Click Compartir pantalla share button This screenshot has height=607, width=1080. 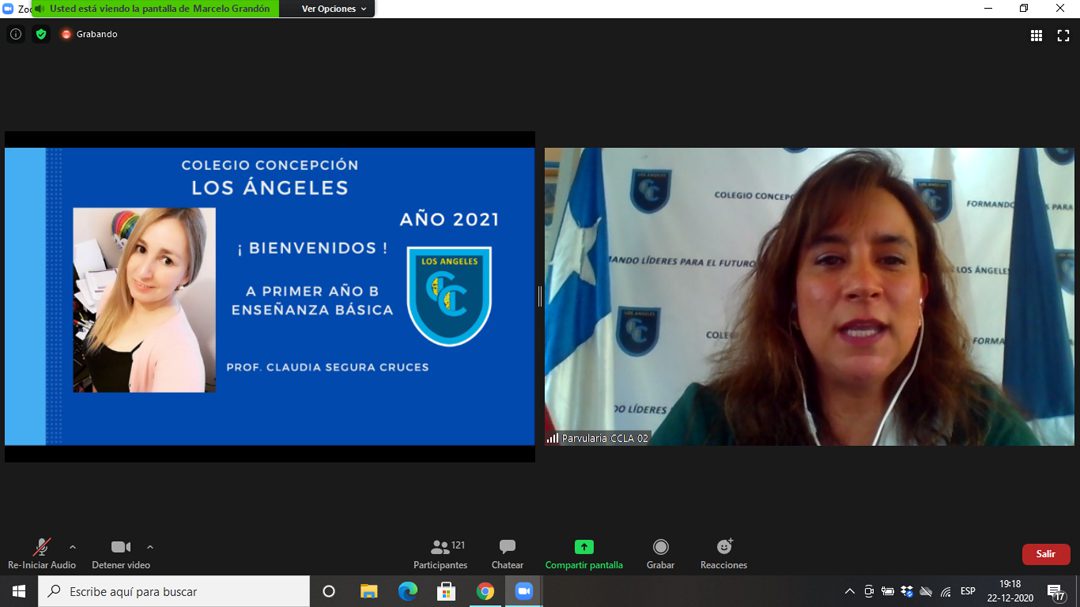(x=584, y=554)
